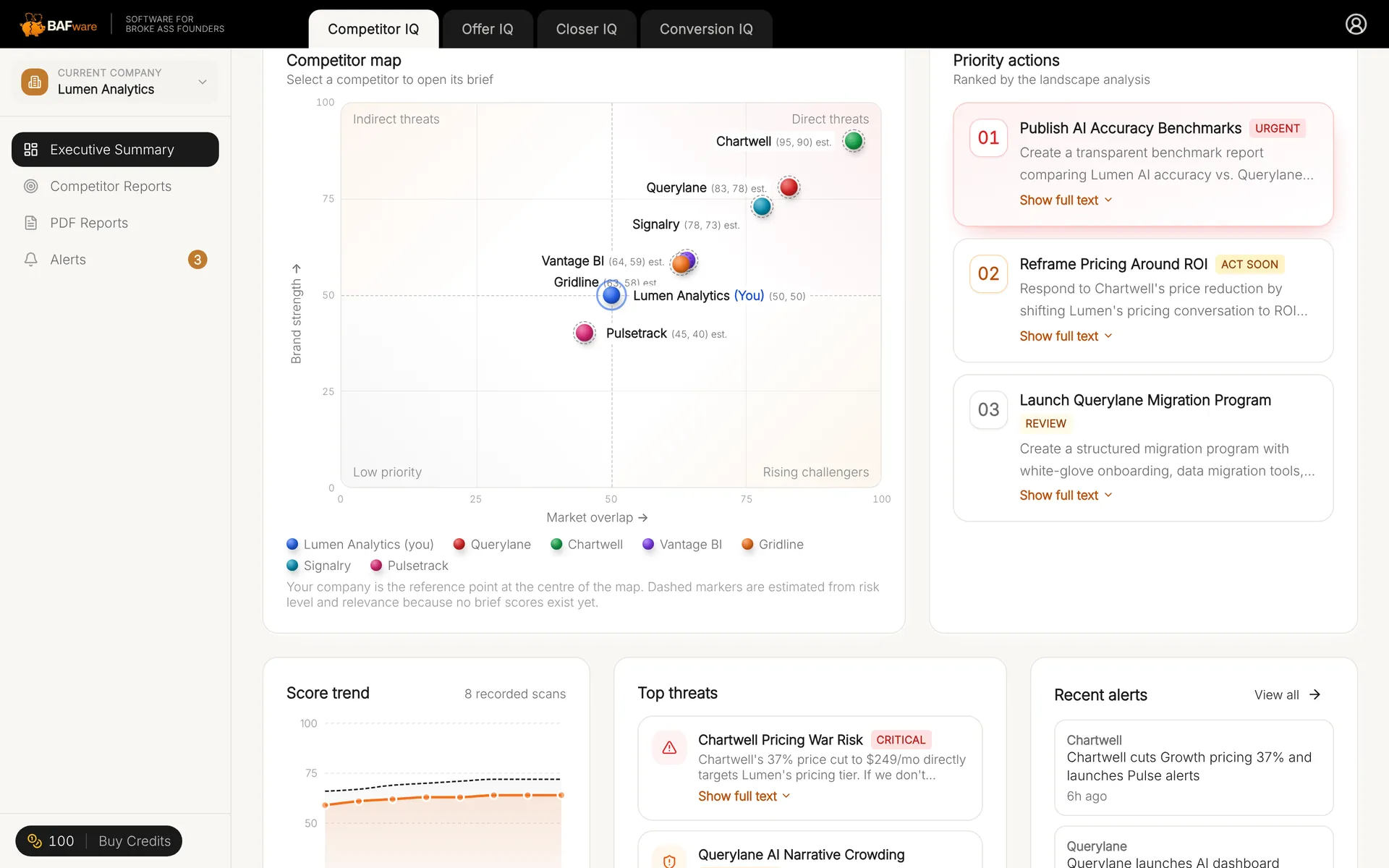1389x868 pixels.
Task: Switch to the Competitor IQ tab
Action: (x=373, y=29)
